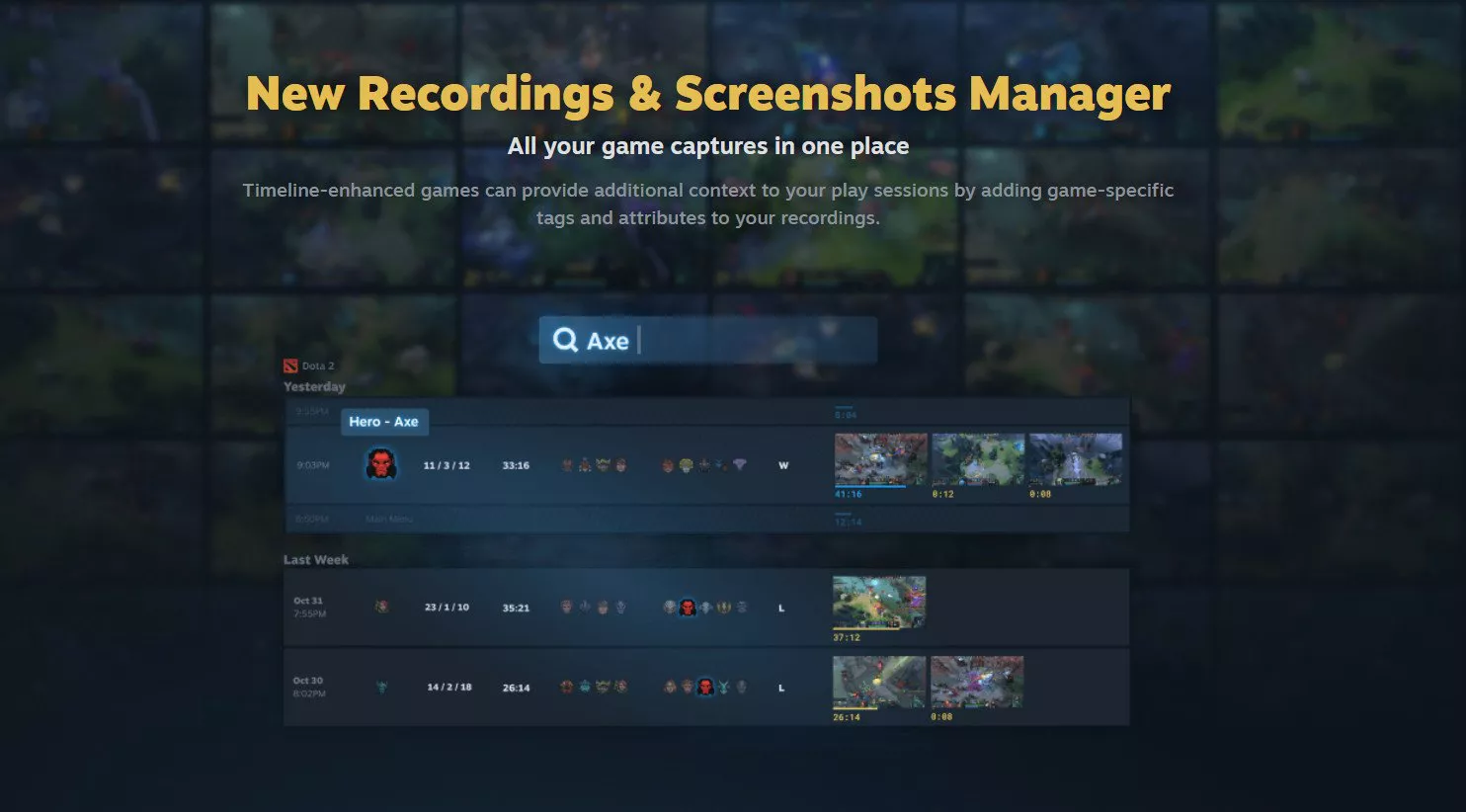1466x812 pixels.
Task: Click the search magnifier icon
Action: pyautogui.click(x=564, y=339)
